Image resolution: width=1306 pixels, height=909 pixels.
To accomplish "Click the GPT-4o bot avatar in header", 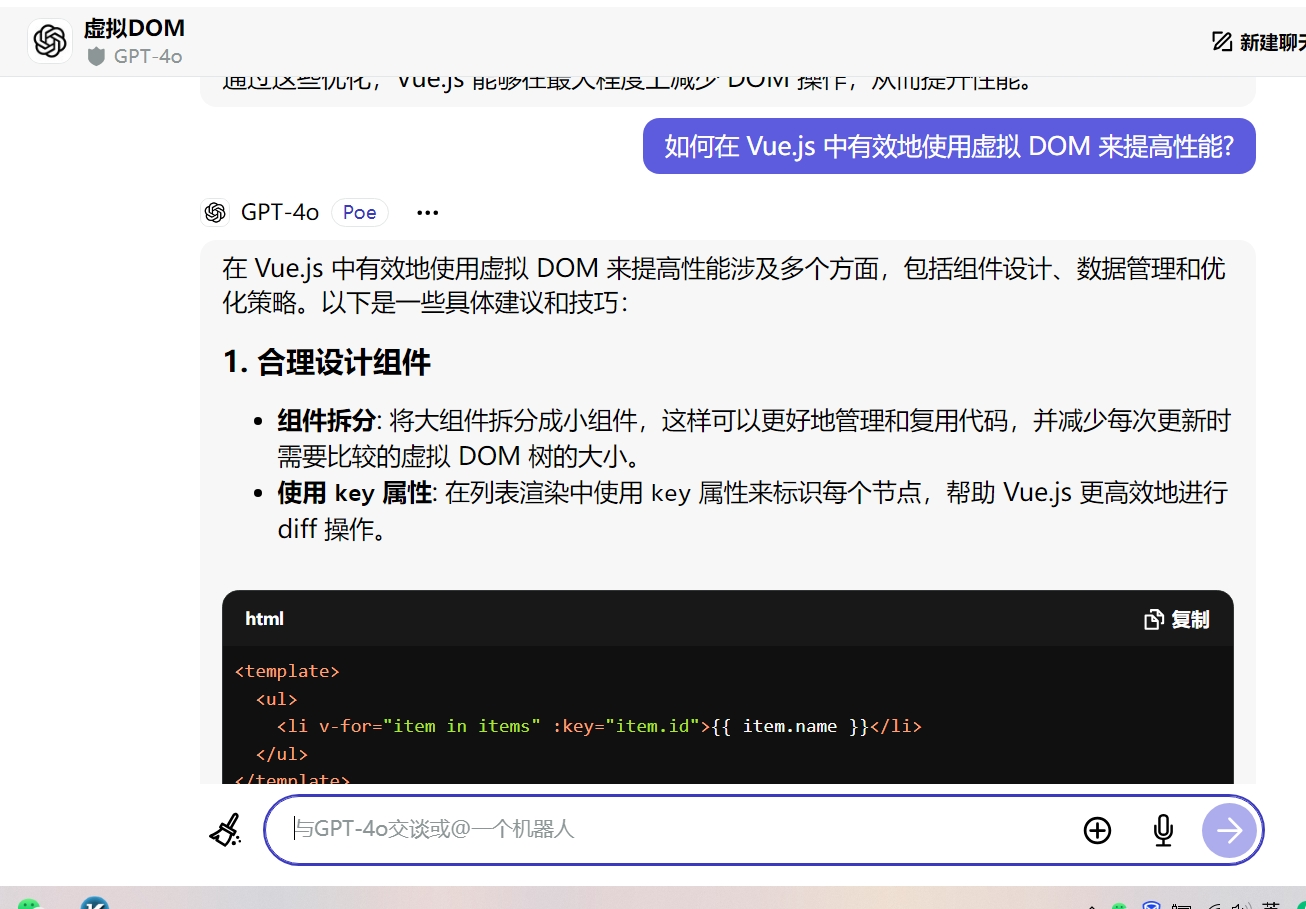I will point(50,42).
